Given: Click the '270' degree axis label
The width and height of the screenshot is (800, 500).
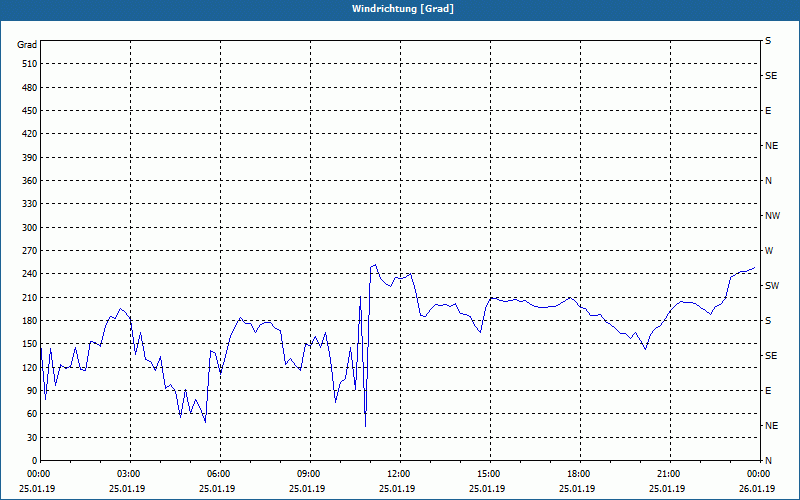Looking at the screenshot, I should [30, 251].
